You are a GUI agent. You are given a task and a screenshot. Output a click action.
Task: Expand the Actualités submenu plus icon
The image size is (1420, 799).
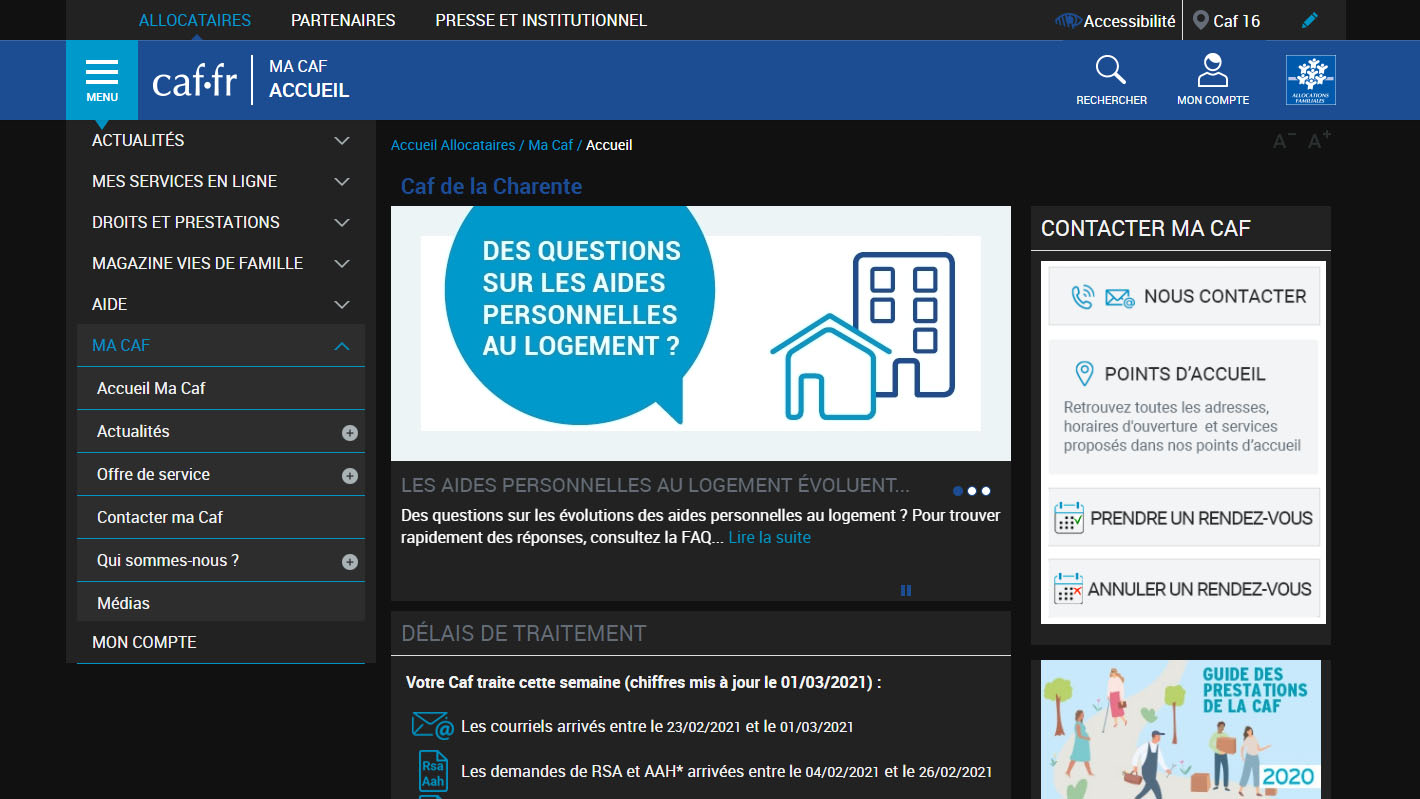350,433
